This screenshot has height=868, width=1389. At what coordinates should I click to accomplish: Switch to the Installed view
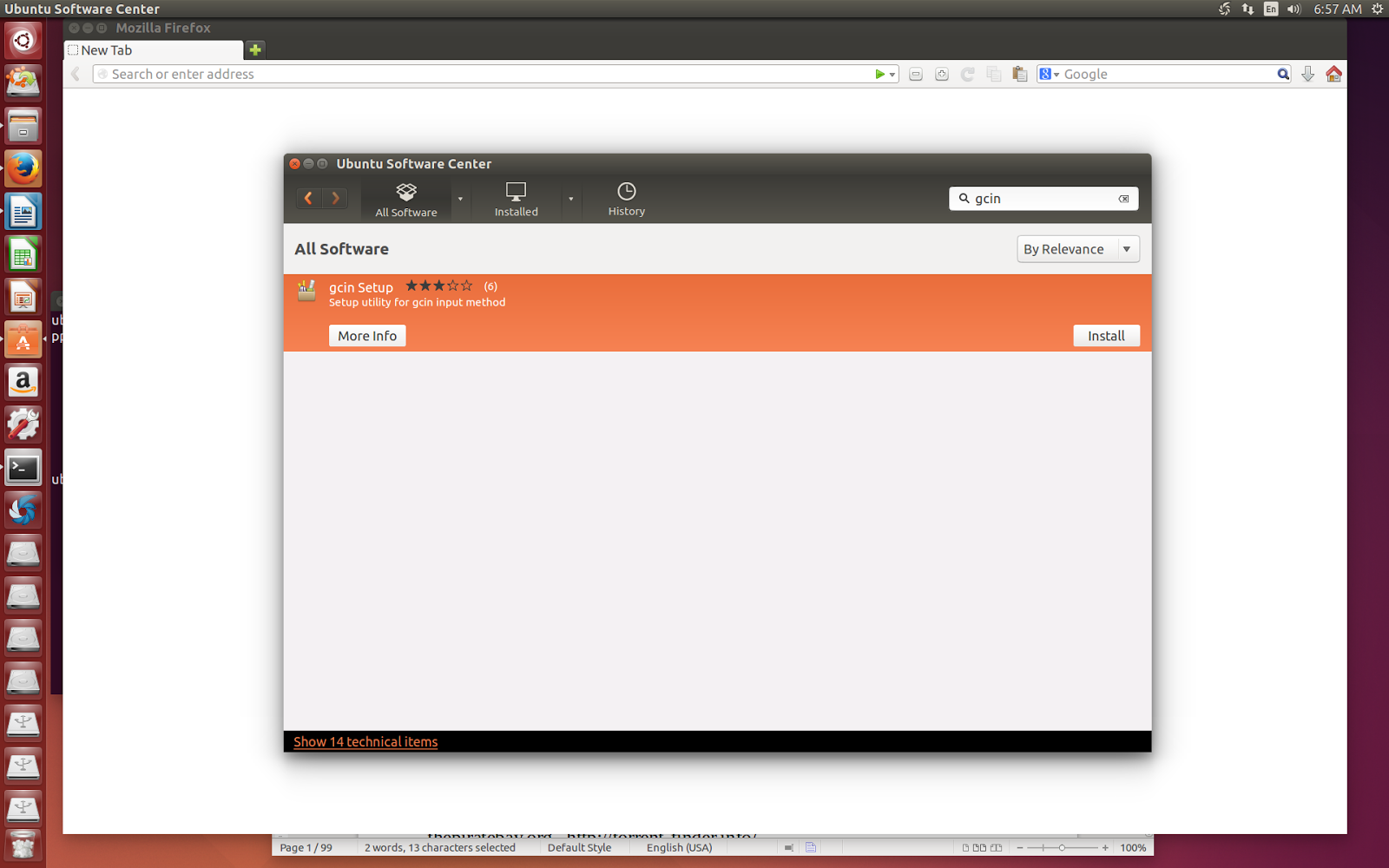(517, 200)
